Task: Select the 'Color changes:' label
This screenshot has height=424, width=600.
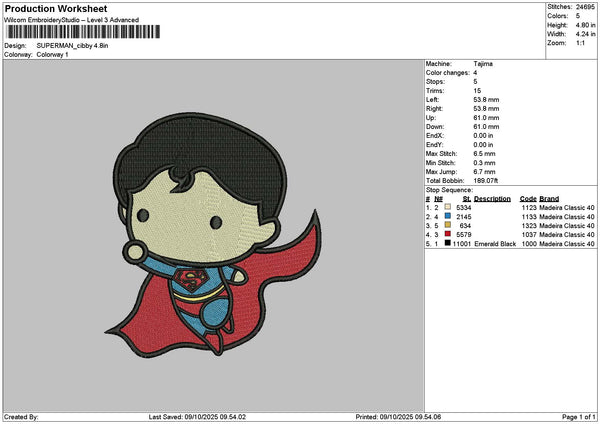Action: click(x=448, y=73)
